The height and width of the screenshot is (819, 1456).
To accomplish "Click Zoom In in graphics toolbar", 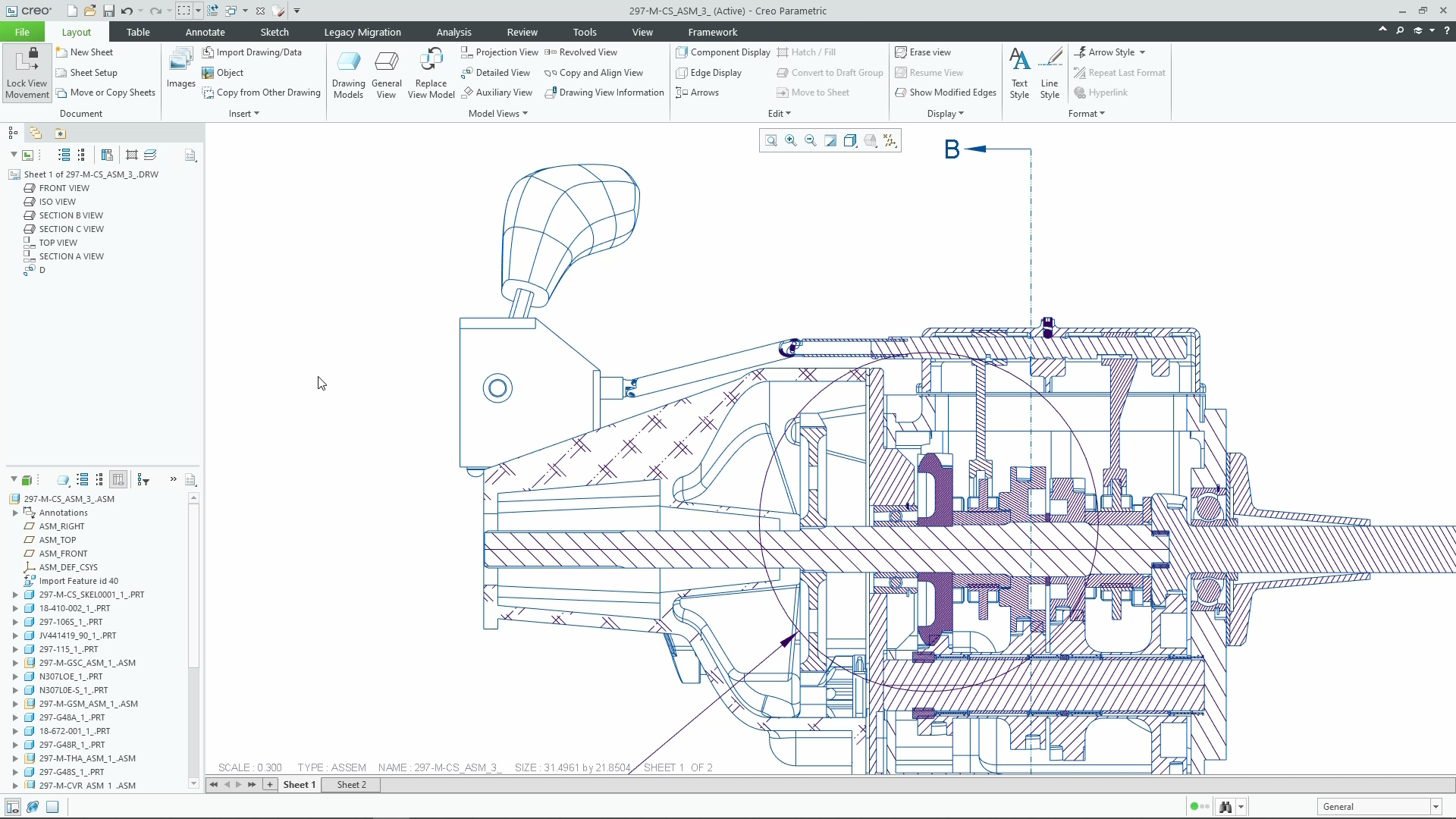I will [791, 140].
